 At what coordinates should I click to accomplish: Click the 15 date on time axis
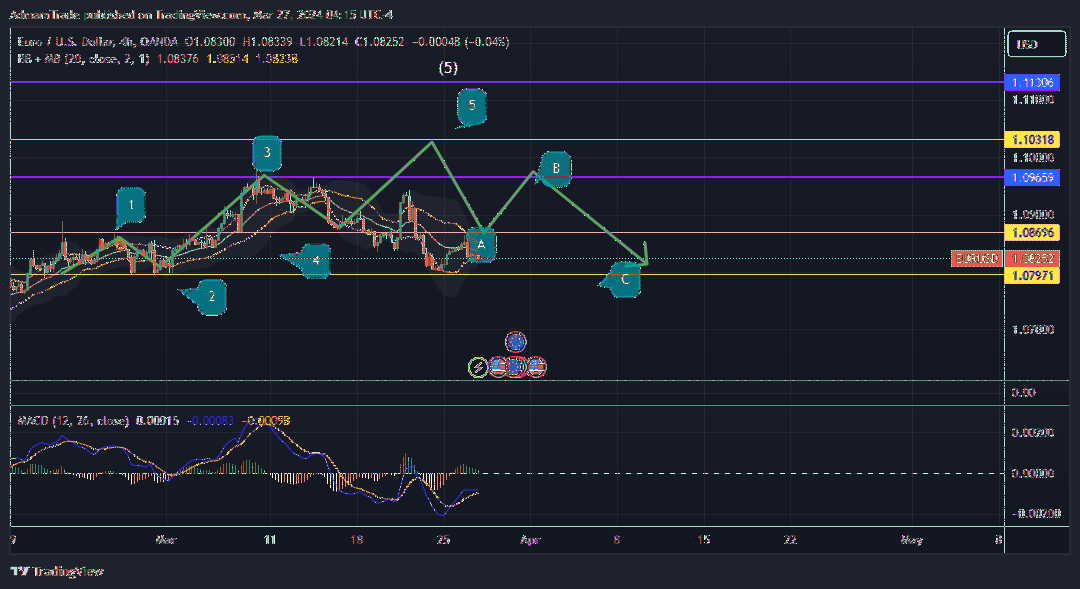click(x=704, y=540)
